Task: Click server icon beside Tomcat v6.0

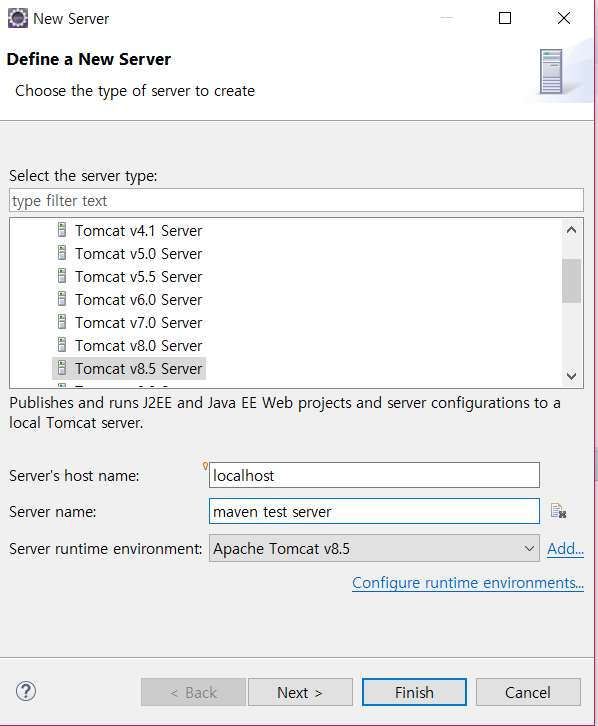Action: point(62,299)
